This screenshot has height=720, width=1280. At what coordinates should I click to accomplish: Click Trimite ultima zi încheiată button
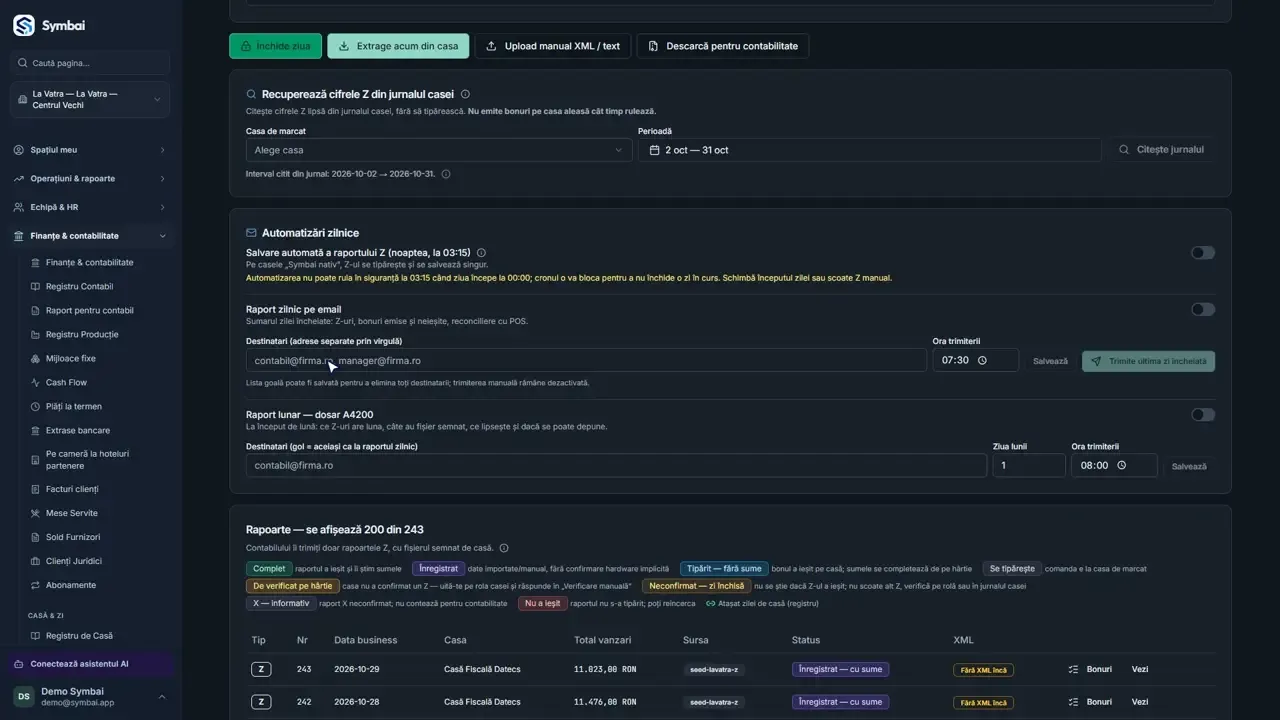[1148, 361]
